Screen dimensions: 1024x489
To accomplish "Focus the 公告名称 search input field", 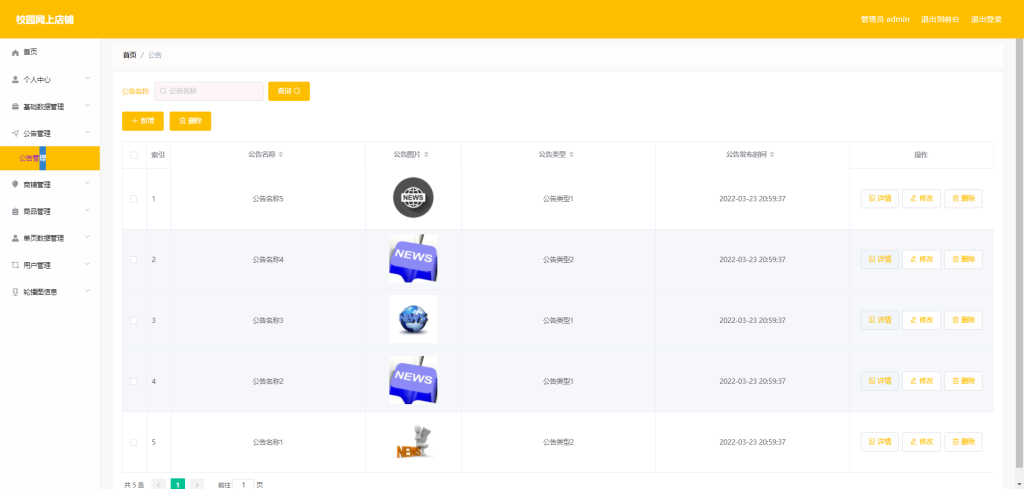I will (209, 91).
